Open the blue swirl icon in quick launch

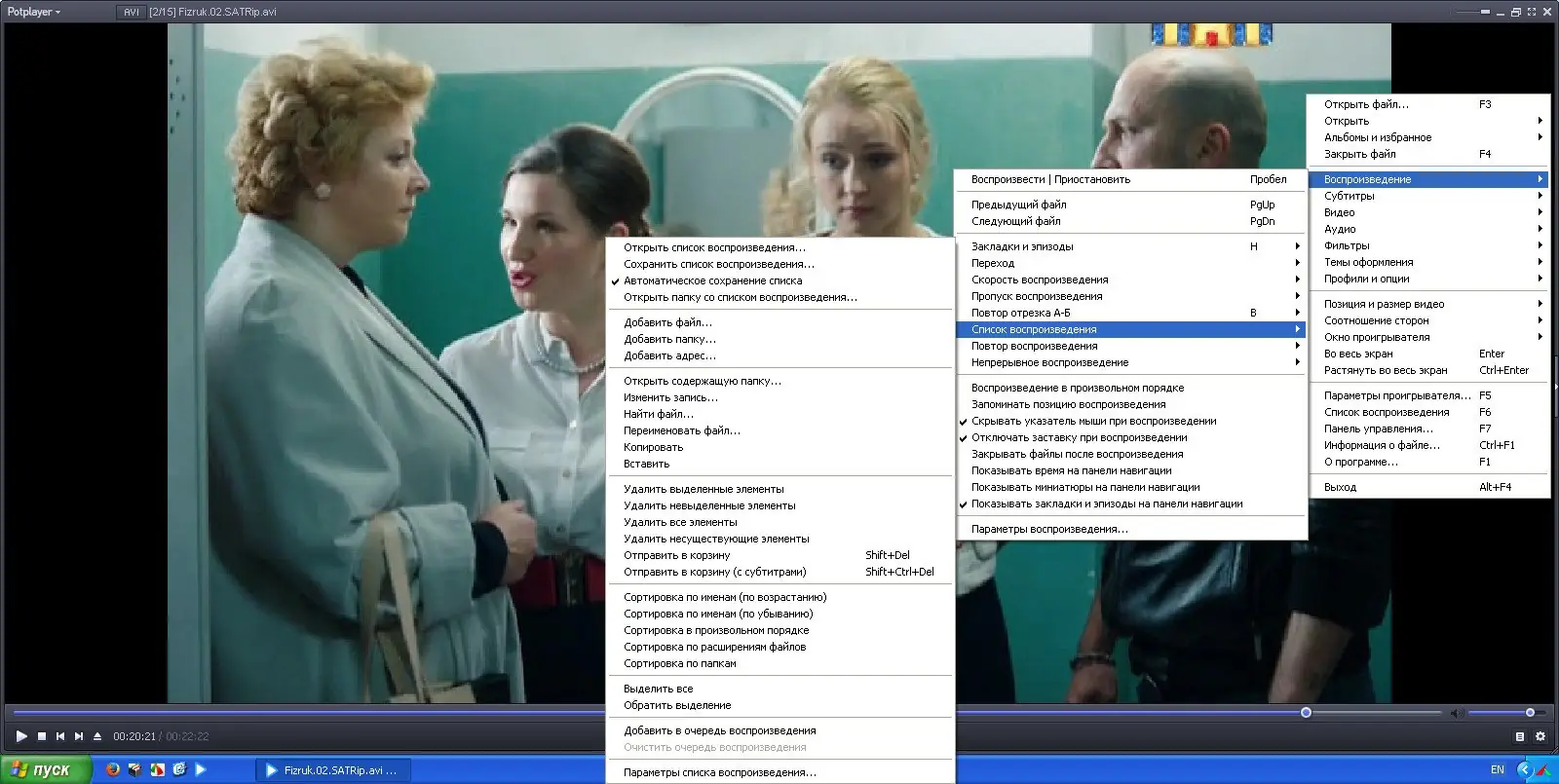click(179, 769)
